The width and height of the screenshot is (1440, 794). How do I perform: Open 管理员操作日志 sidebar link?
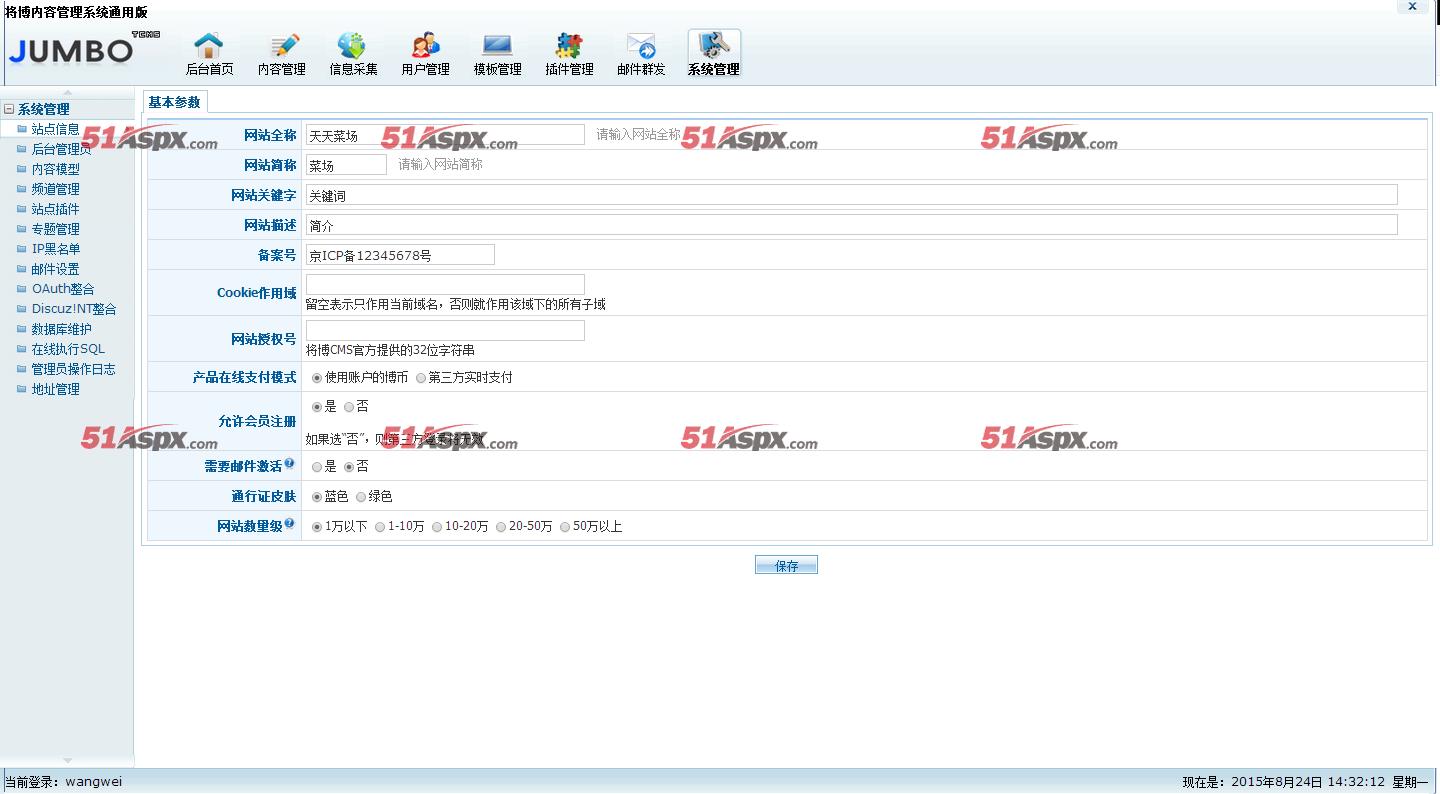pos(73,369)
